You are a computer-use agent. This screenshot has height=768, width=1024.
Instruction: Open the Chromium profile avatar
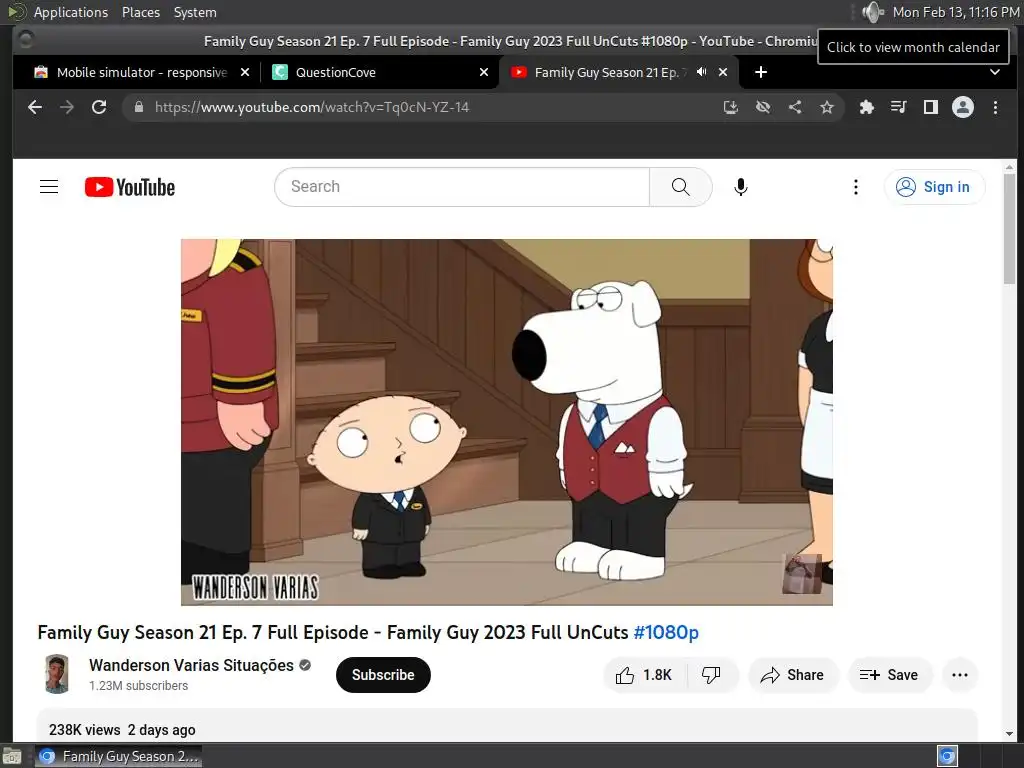point(963,107)
